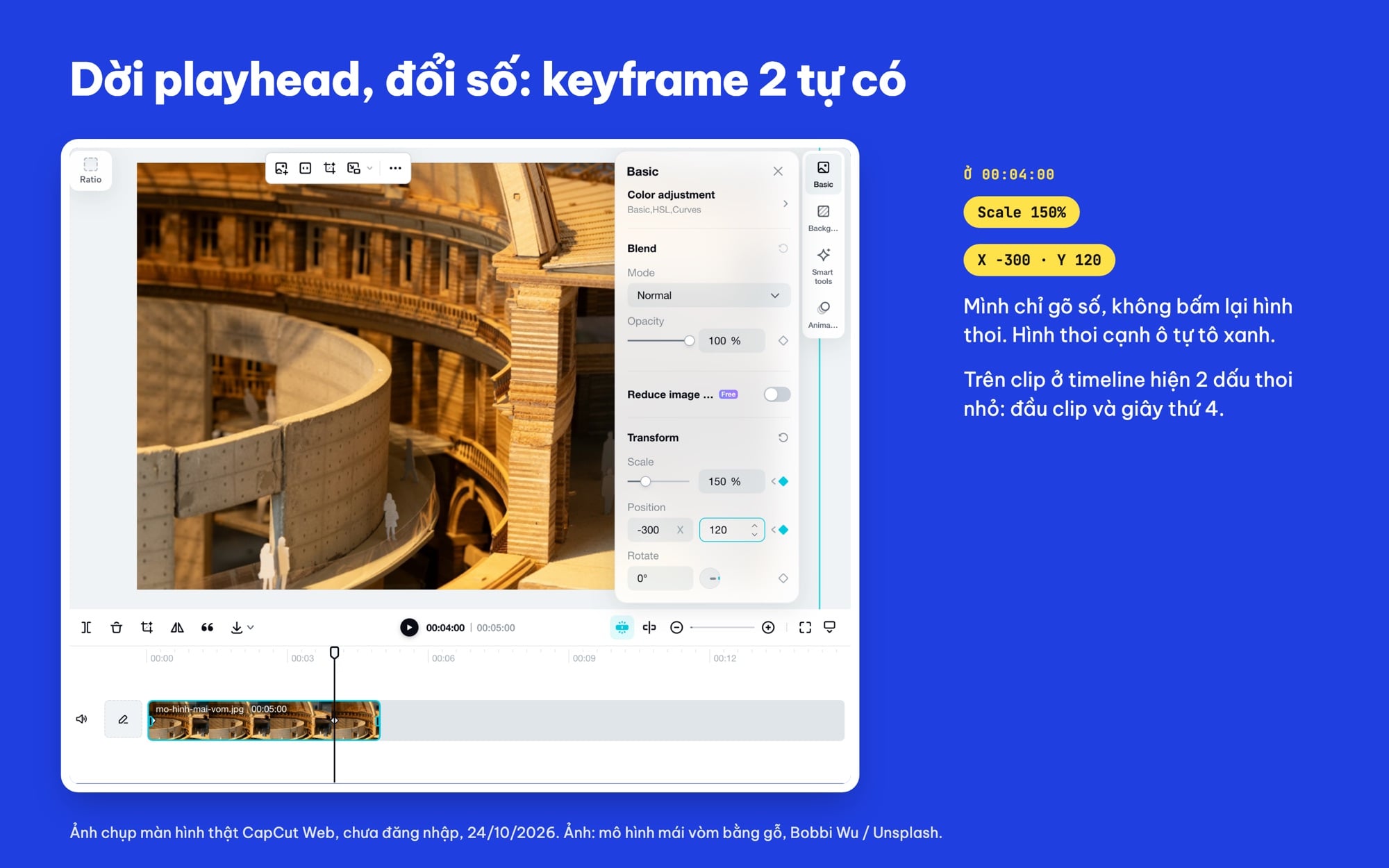
Task: Zoom out timeline with minus icon
Action: coord(676,628)
